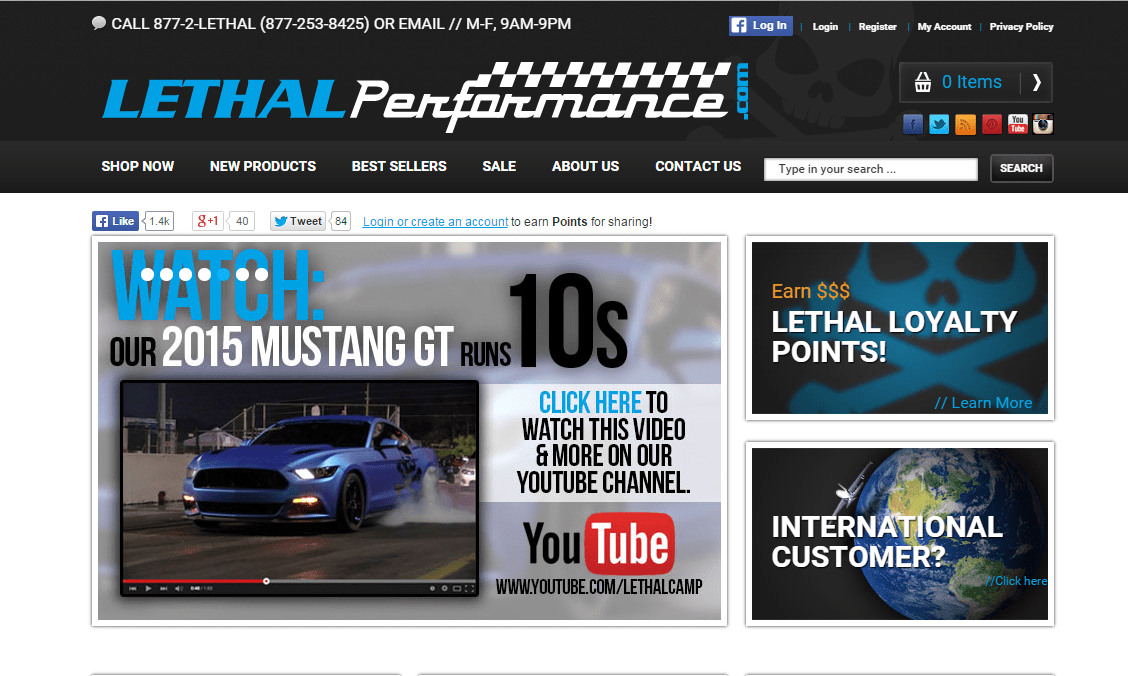
Task: Click the SEARCH button
Action: [1022, 168]
